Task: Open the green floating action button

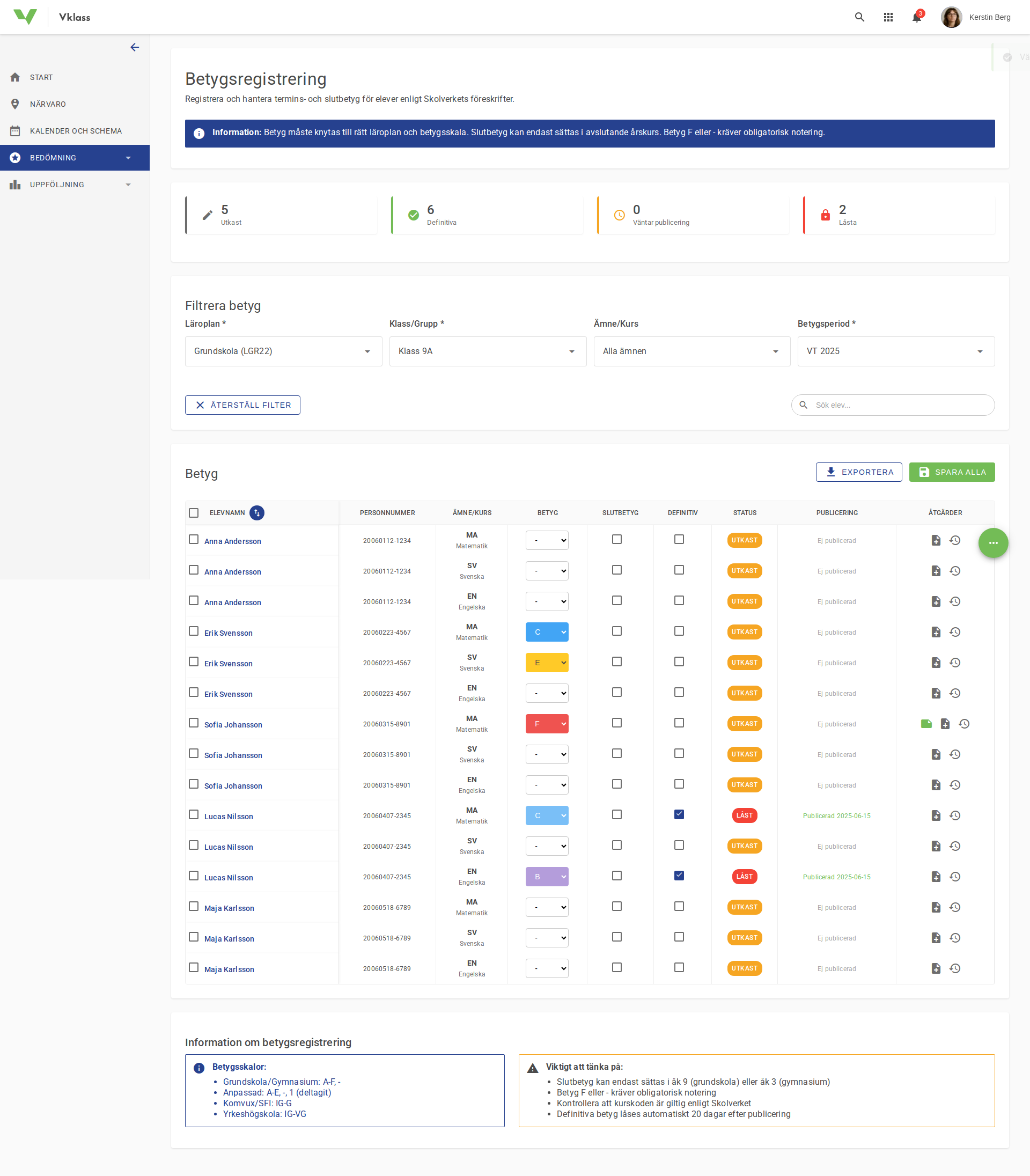Action: coord(993,542)
